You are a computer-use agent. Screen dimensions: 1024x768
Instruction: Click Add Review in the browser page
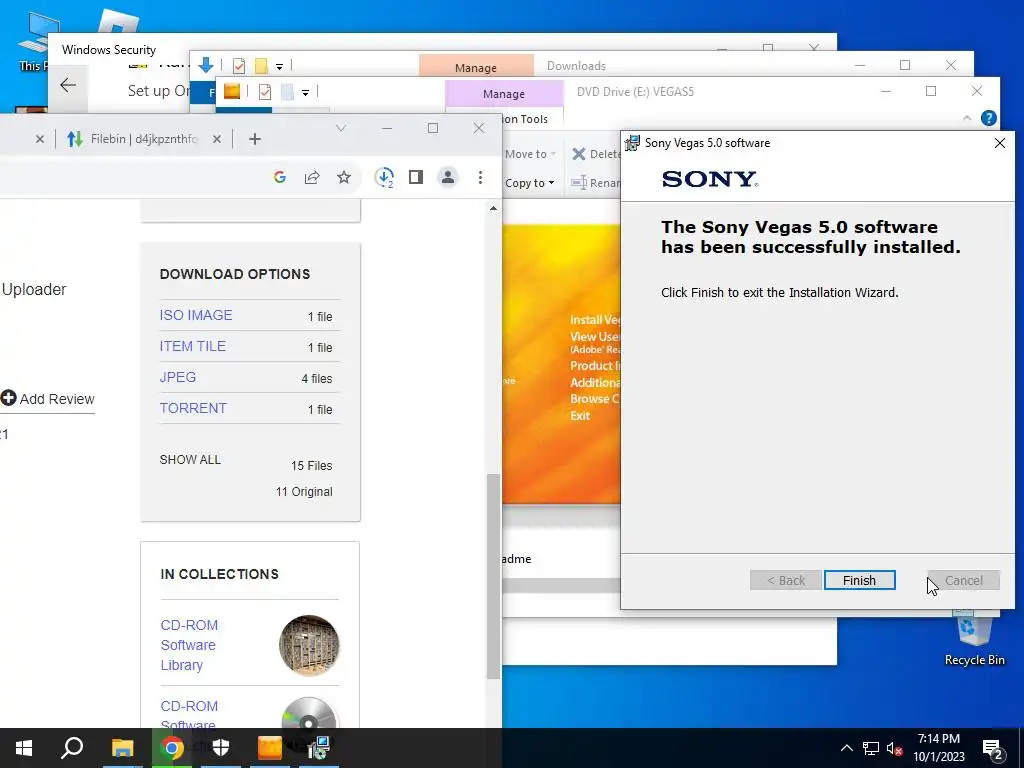click(x=48, y=398)
